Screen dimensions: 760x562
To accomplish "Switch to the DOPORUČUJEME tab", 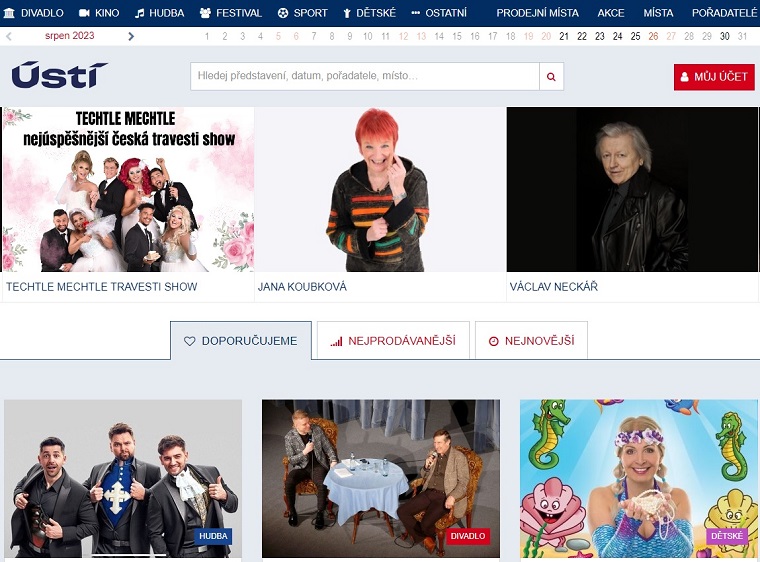I will click(241, 341).
